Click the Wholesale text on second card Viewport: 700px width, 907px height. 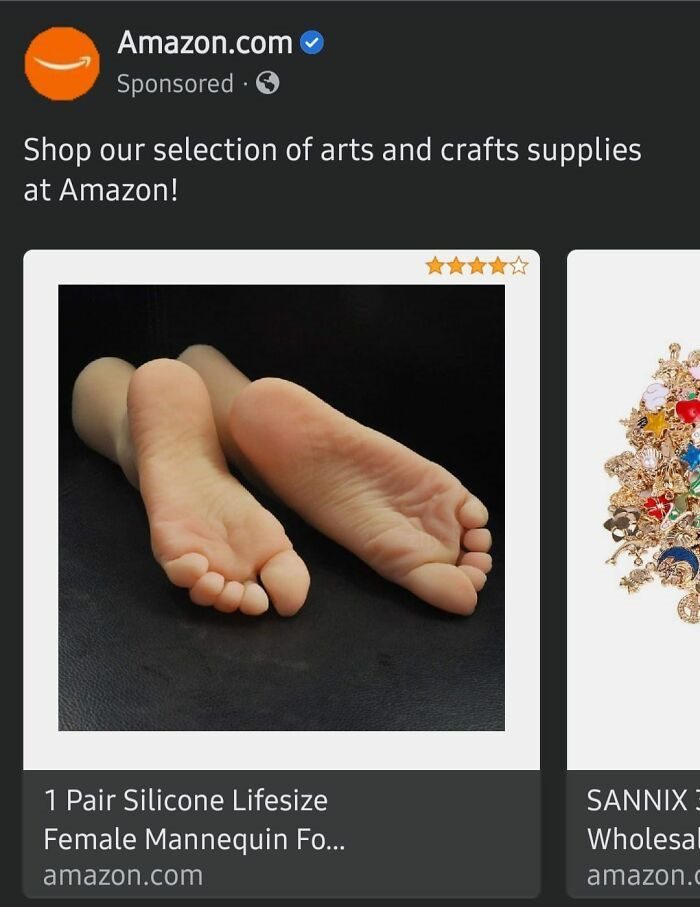(643, 839)
